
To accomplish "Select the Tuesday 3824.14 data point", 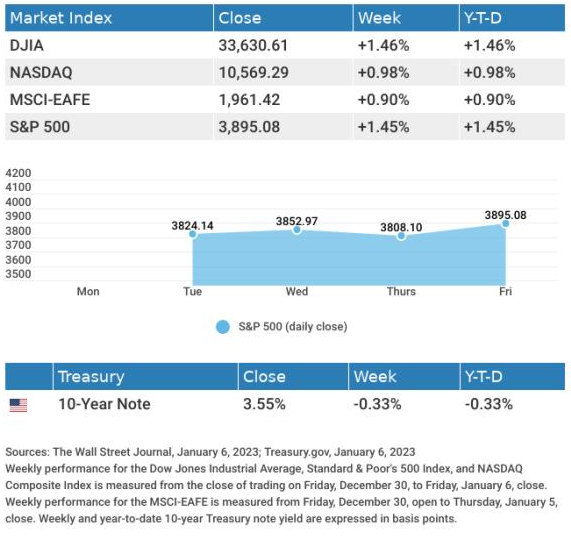I will 193,234.
